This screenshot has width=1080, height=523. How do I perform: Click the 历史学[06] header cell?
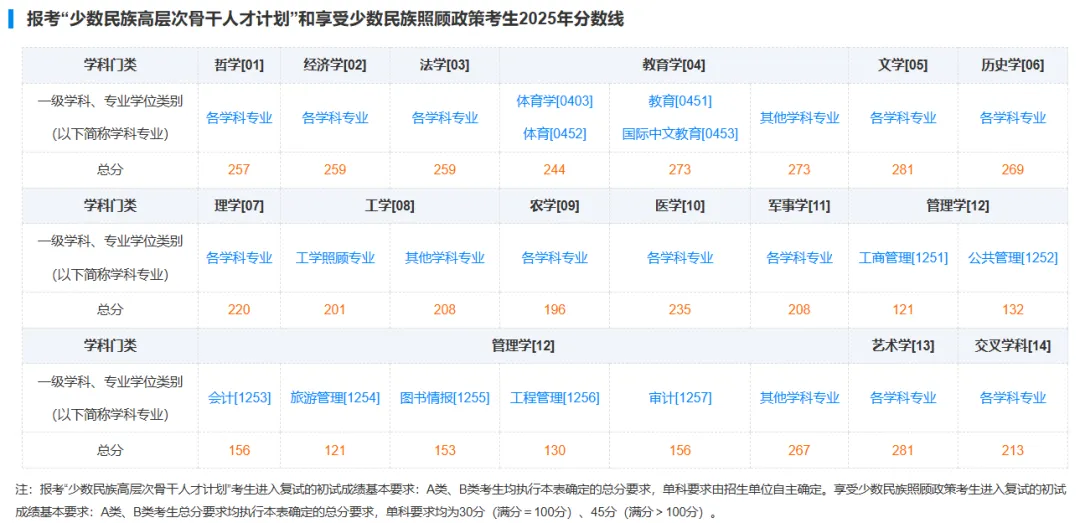point(1012,65)
